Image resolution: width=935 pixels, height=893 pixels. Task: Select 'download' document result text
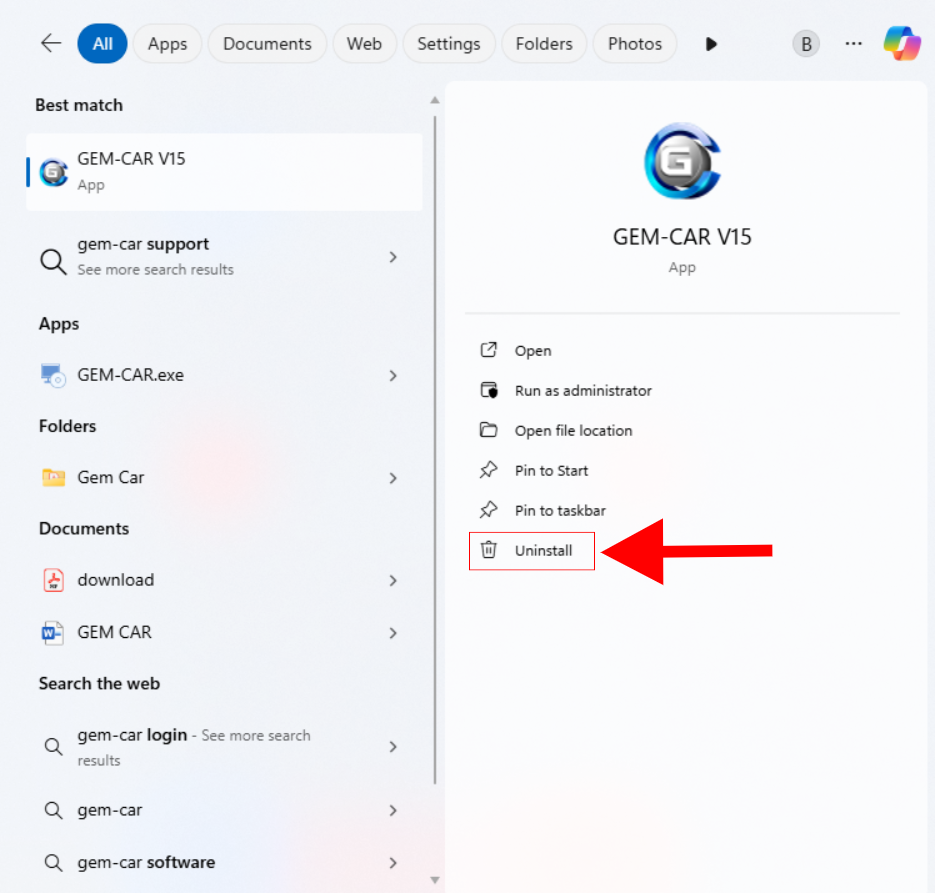tap(116, 580)
